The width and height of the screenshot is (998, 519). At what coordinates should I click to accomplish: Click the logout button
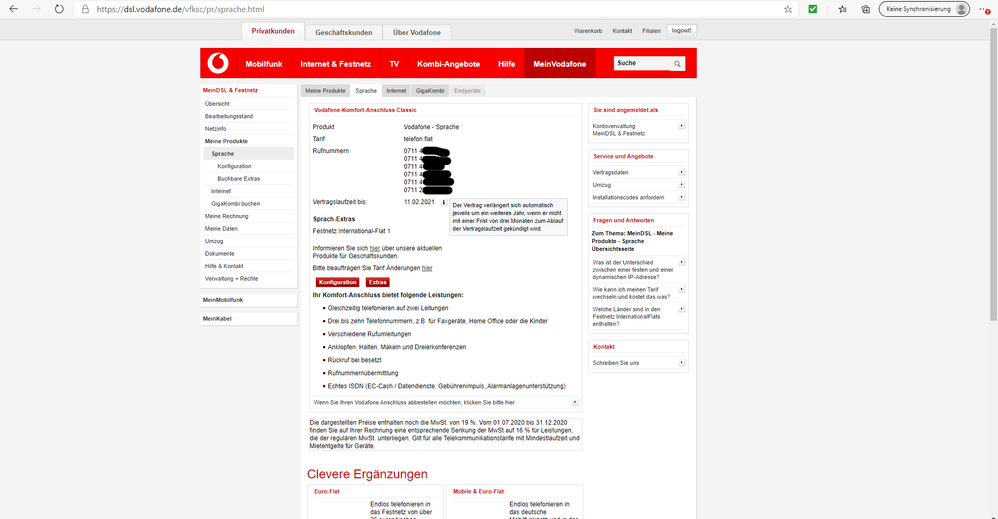pos(682,31)
